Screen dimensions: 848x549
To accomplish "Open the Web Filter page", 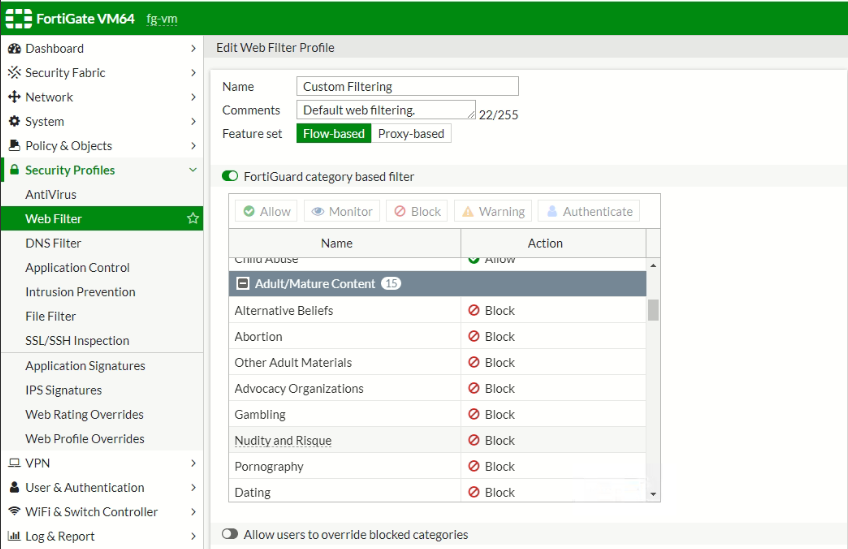I will coord(102,219).
